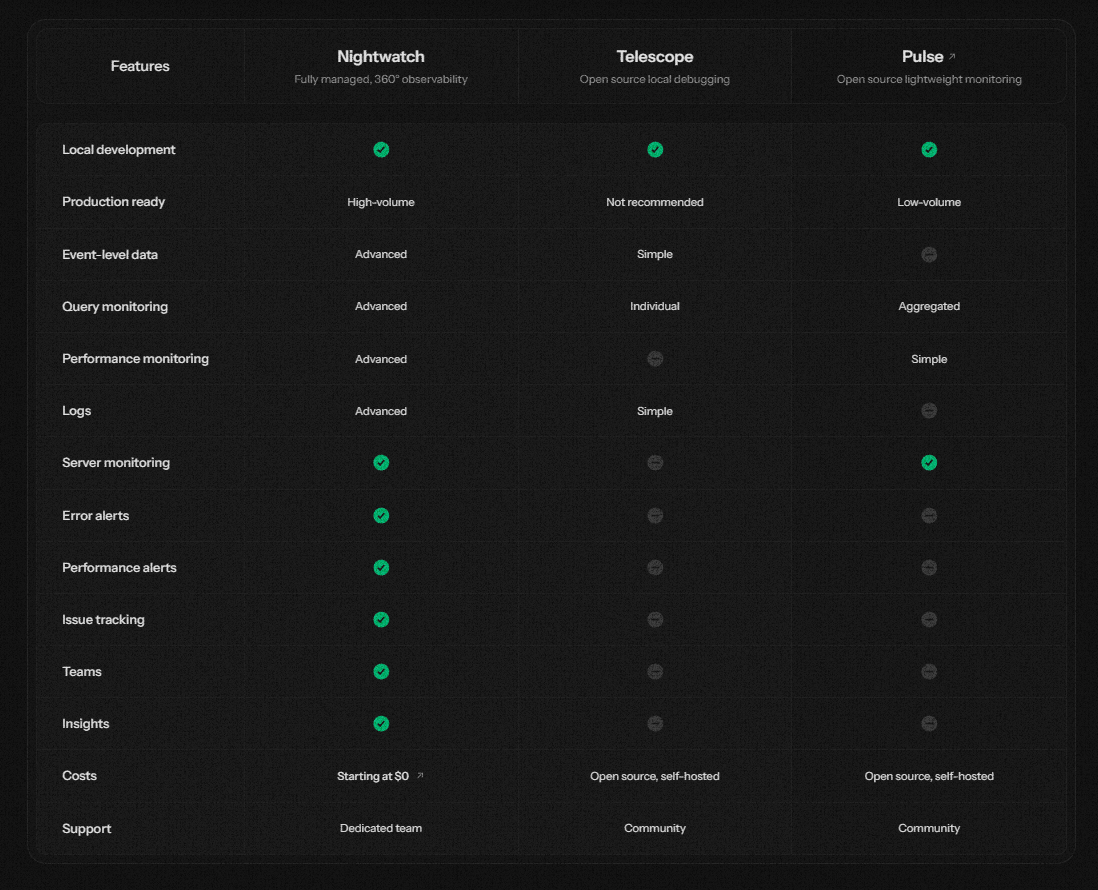Click Telescope's Not recommended production text

click(655, 202)
